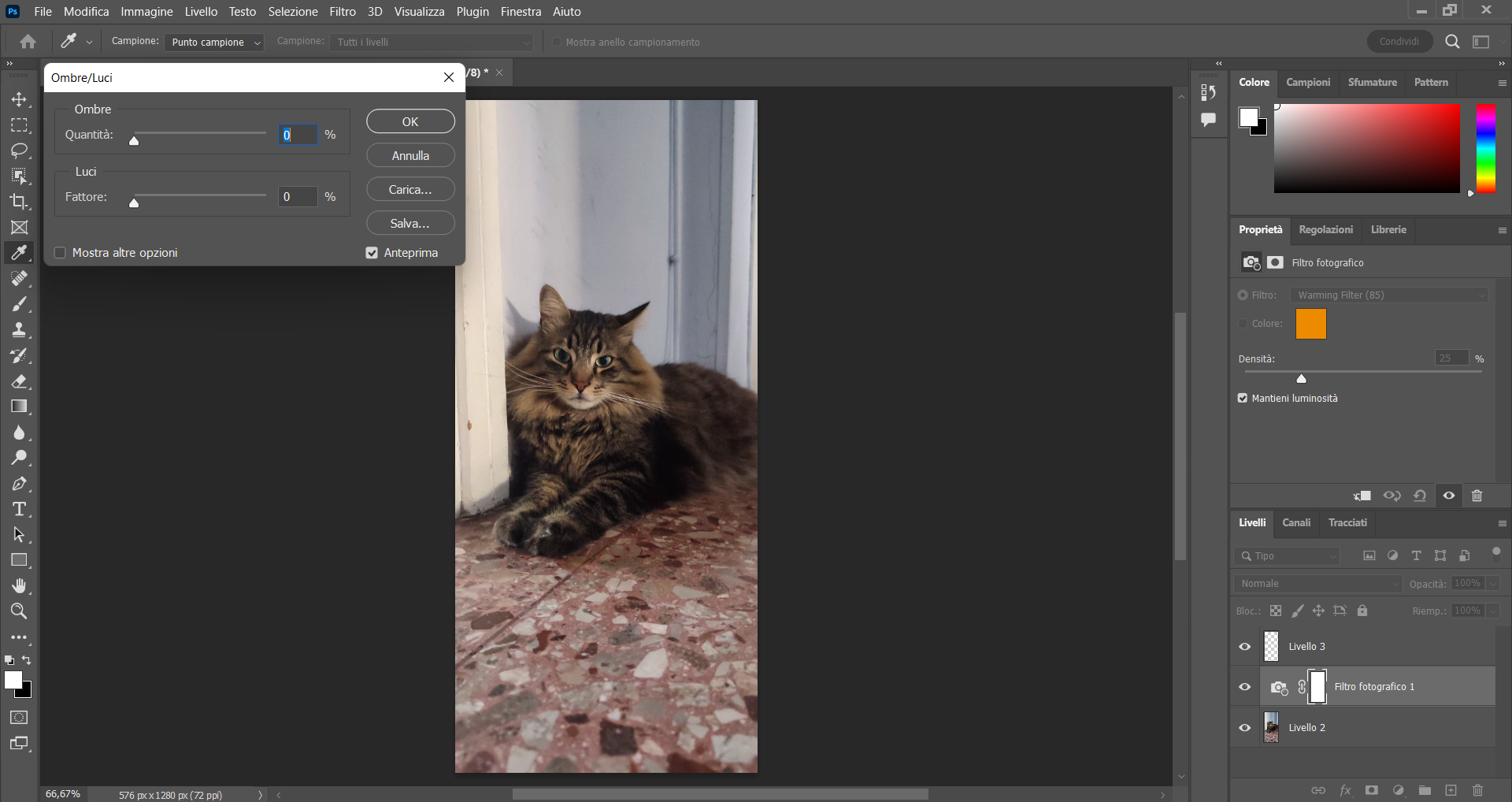The image size is (1512, 802).
Task: Enable Mostra altre opzioni in Ombre/Luci
Action: [60, 252]
